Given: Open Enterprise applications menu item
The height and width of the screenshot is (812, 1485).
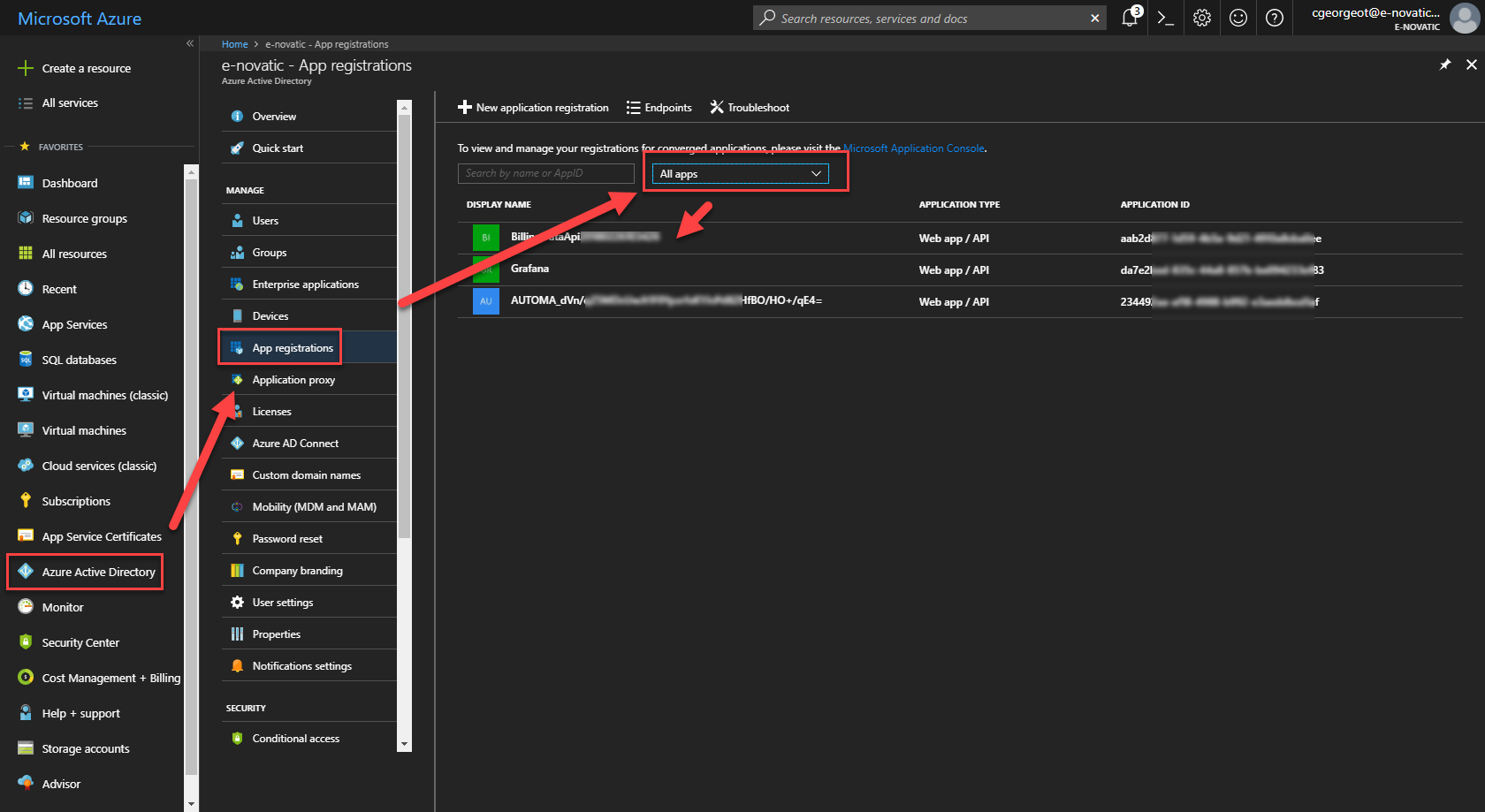Looking at the screenshot, I should pos(309,285).
